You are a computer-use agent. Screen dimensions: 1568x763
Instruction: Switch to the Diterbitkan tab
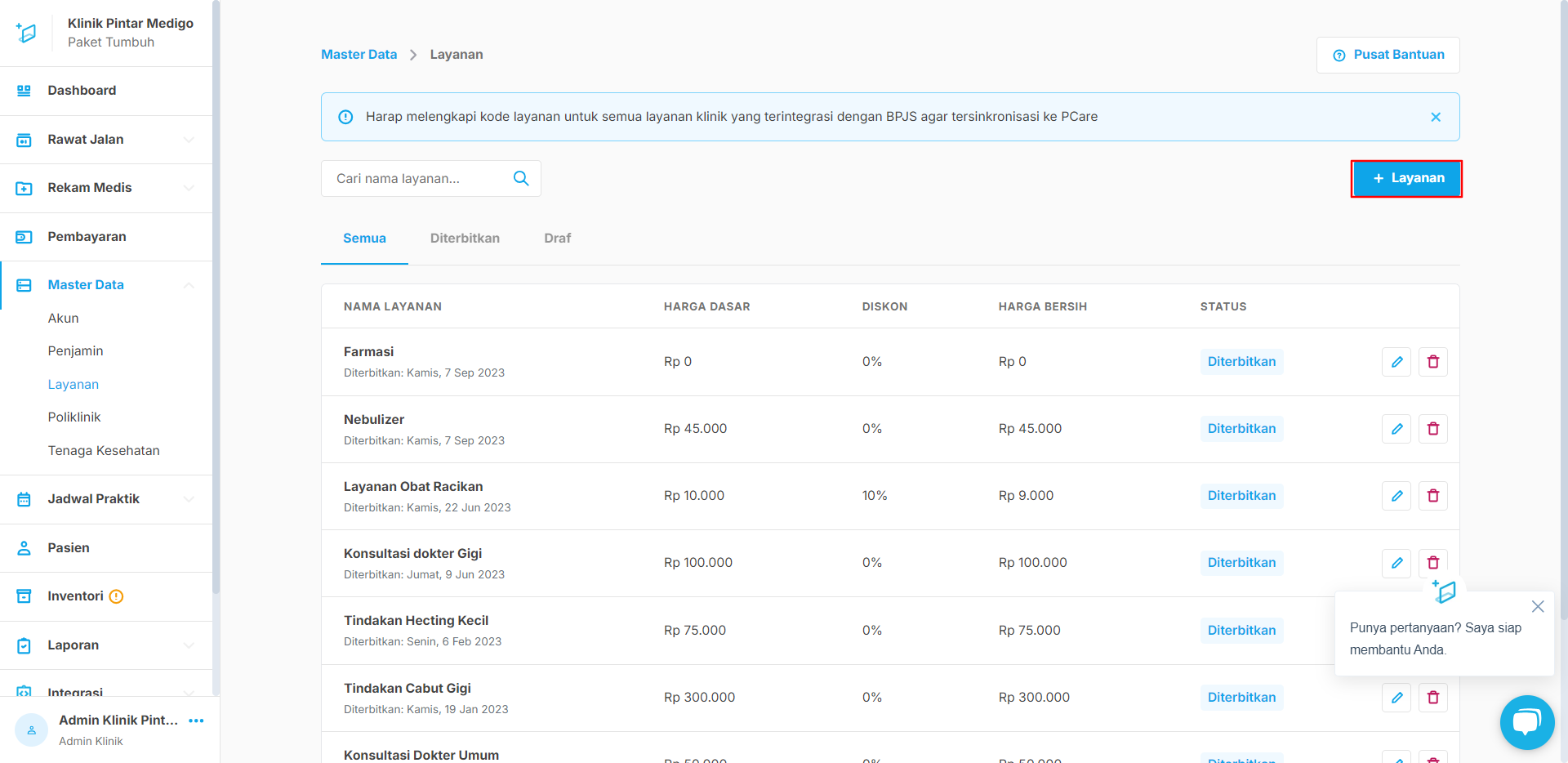(465, 239)
